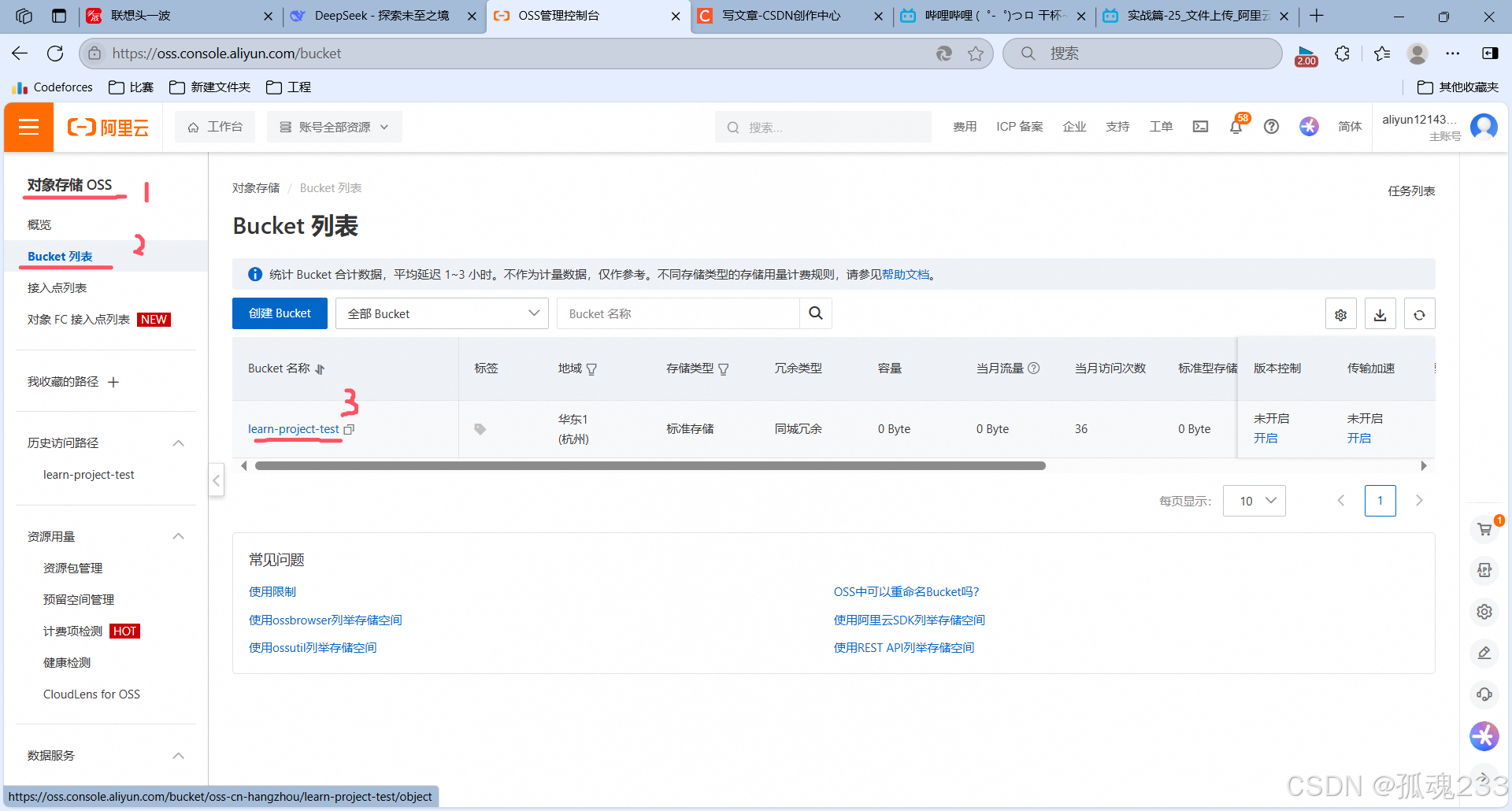
Task: Switch to DeepSeek browser tab
Action: click(382, 16)
